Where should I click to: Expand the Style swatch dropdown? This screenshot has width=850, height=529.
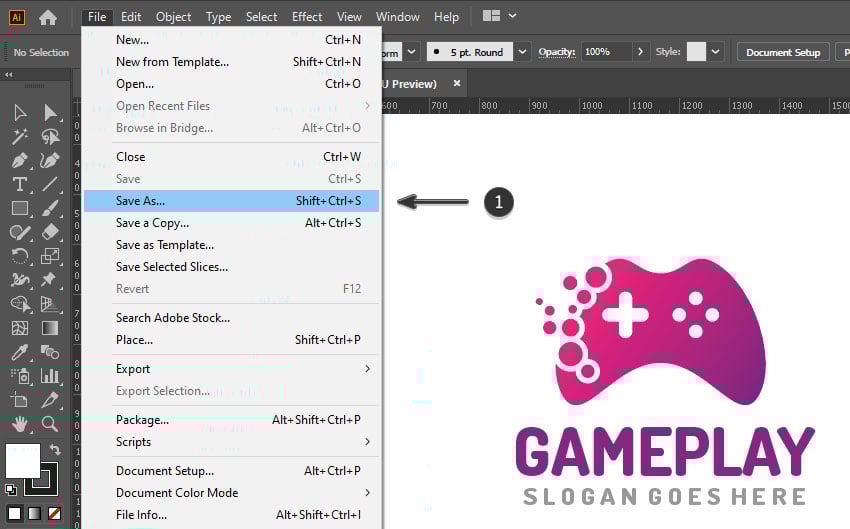coord(717,52)
